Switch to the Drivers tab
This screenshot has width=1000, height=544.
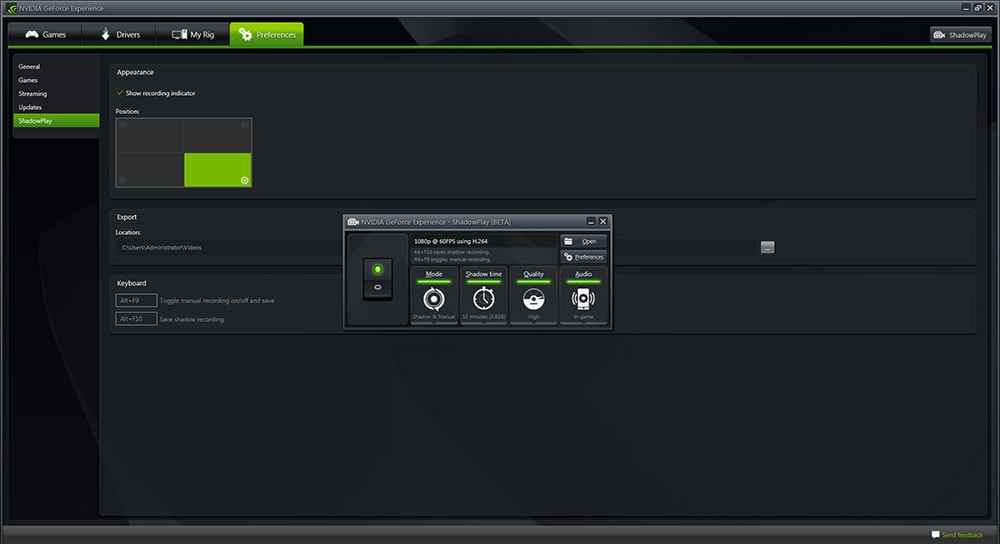[120, 35]
